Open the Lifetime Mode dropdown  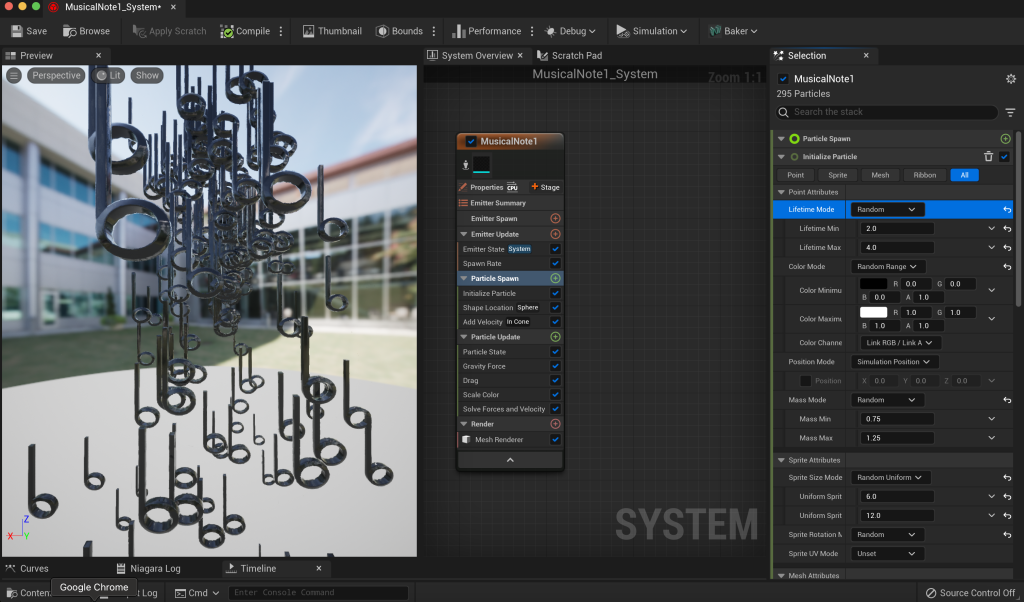(x=887, y=210)
